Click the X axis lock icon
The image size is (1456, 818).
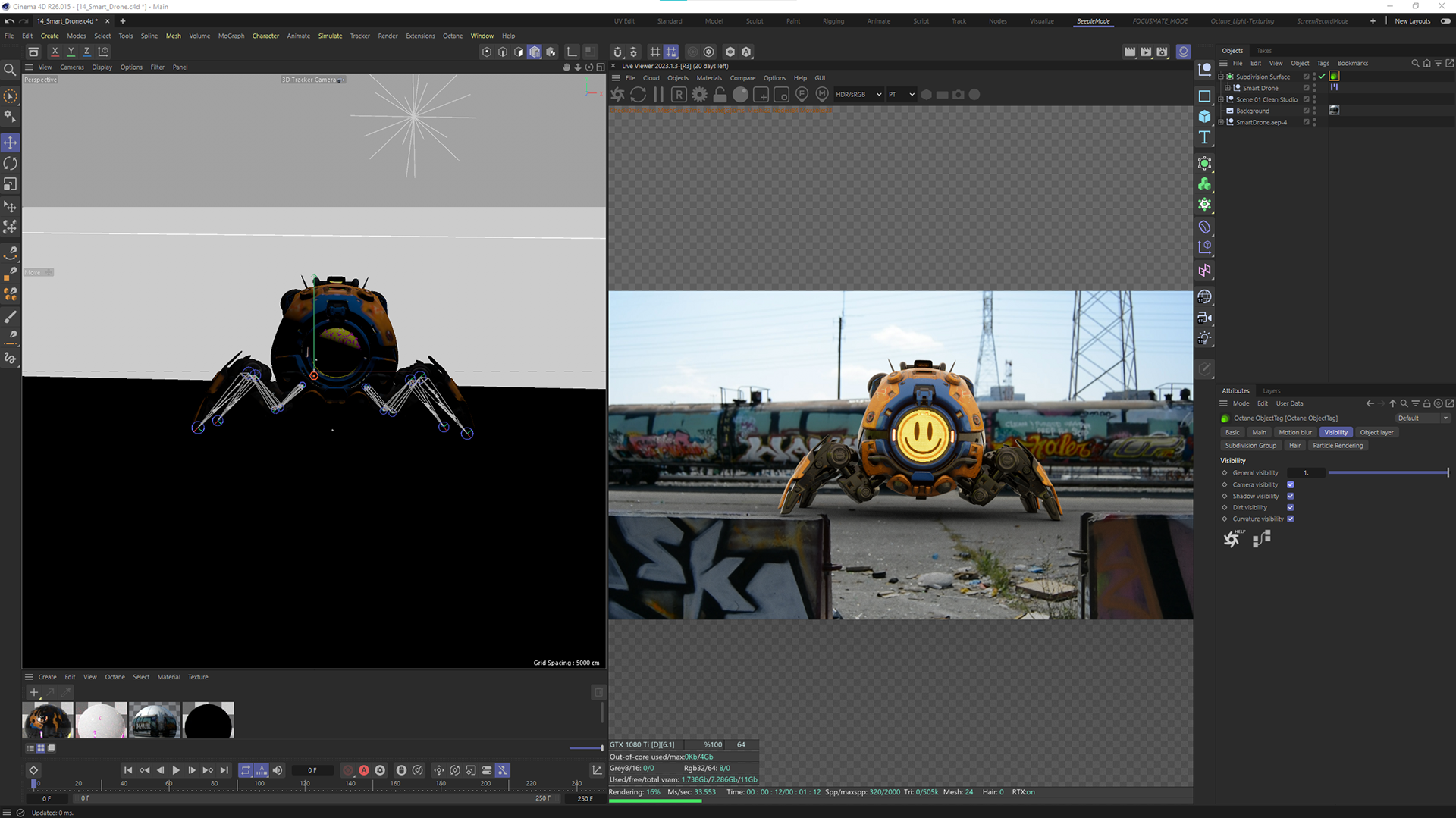click(55, 52)
